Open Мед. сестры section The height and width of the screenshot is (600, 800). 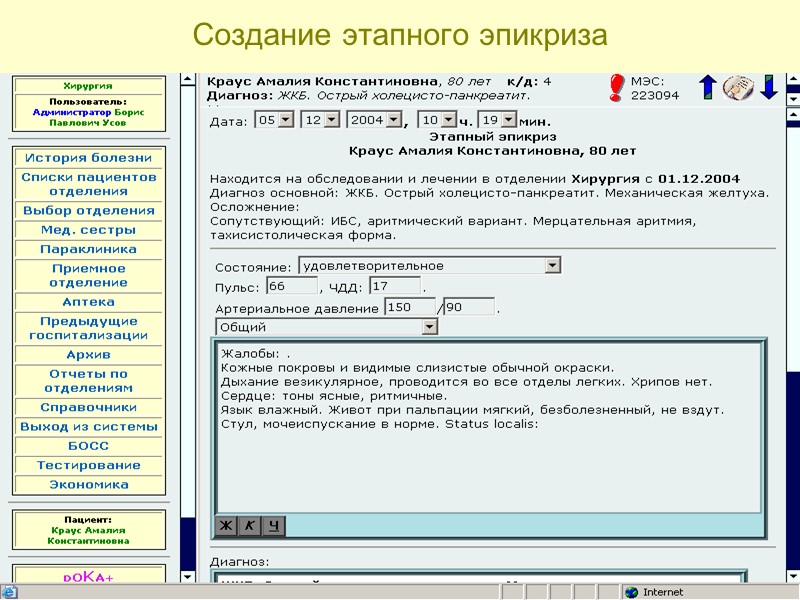pyautogui.click(x=89, y=230)
